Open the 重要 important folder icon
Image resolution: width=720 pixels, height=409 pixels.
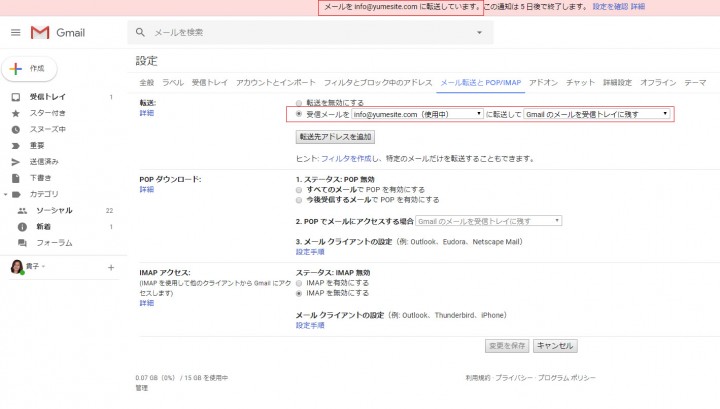pyautogui.click(x=16, y=146)
